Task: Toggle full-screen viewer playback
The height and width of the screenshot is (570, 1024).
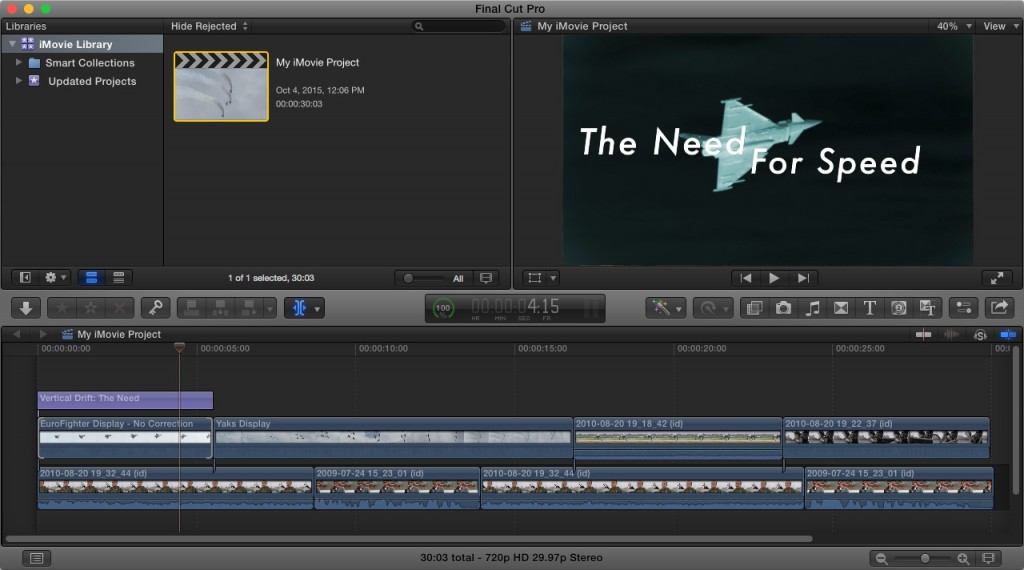Action: pyautogui.click(x=997, y=278)
